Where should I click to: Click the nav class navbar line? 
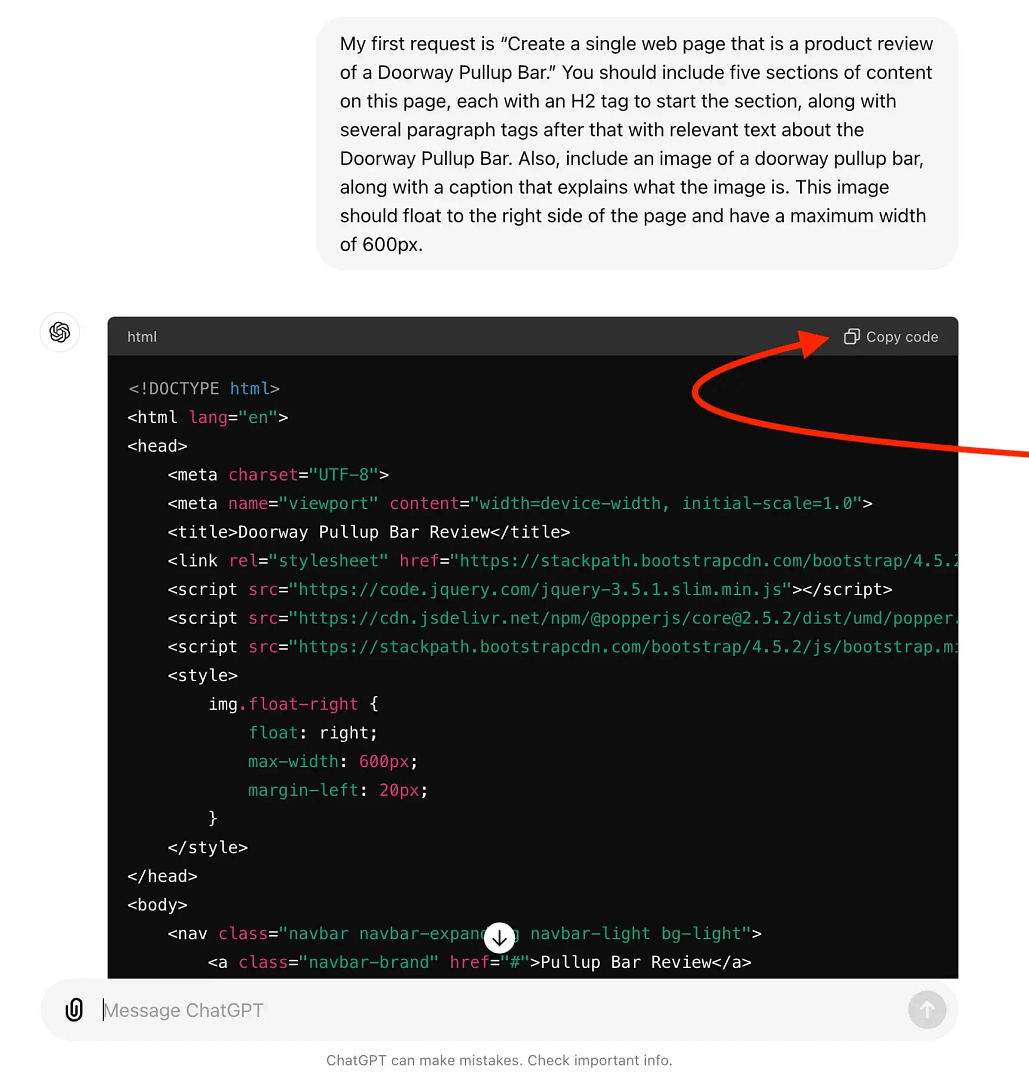(x=465, y=934)
